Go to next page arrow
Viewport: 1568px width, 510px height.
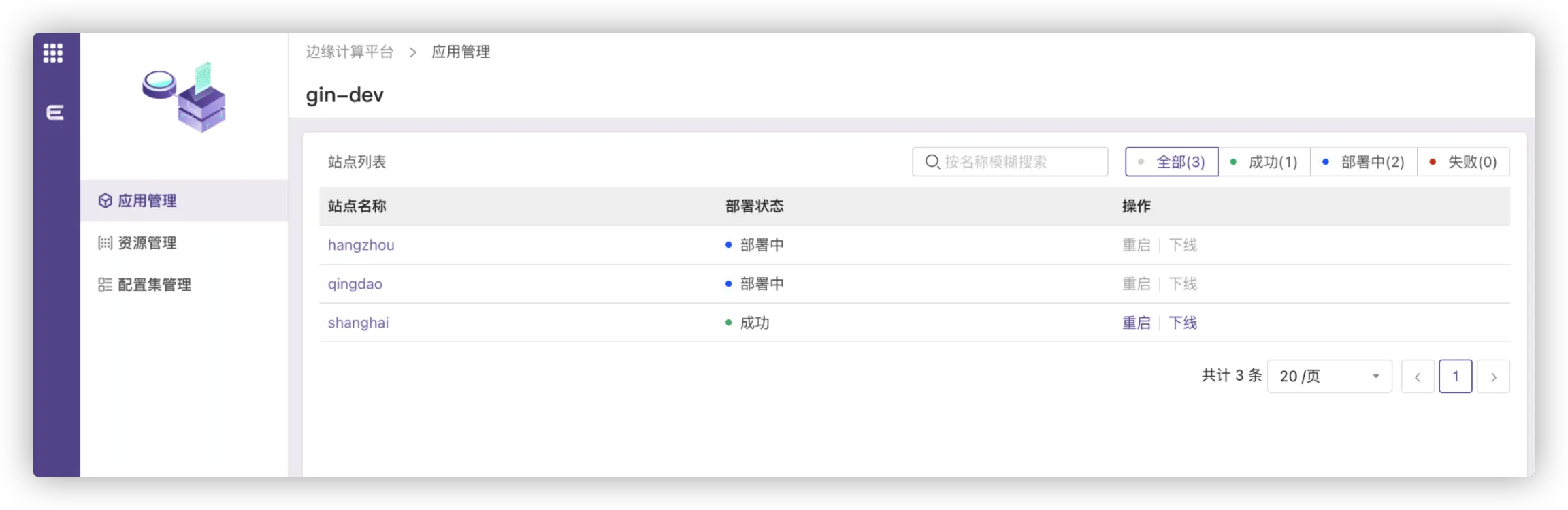1493,377
